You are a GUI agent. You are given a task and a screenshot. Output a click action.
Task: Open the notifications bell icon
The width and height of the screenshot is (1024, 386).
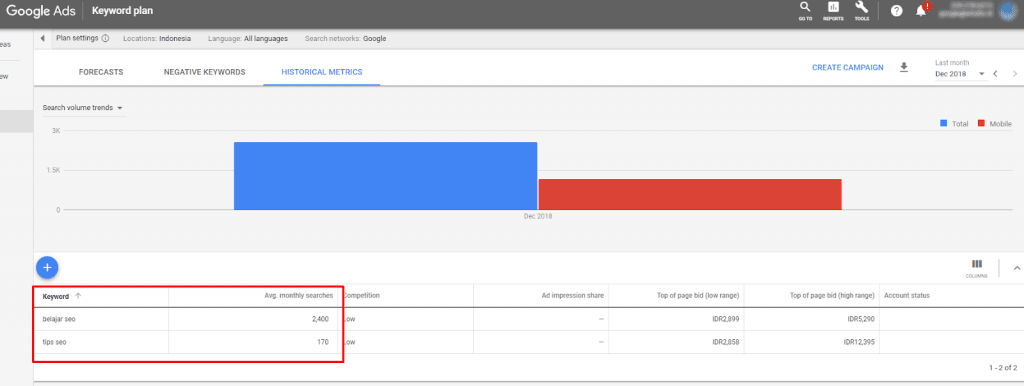921,10
